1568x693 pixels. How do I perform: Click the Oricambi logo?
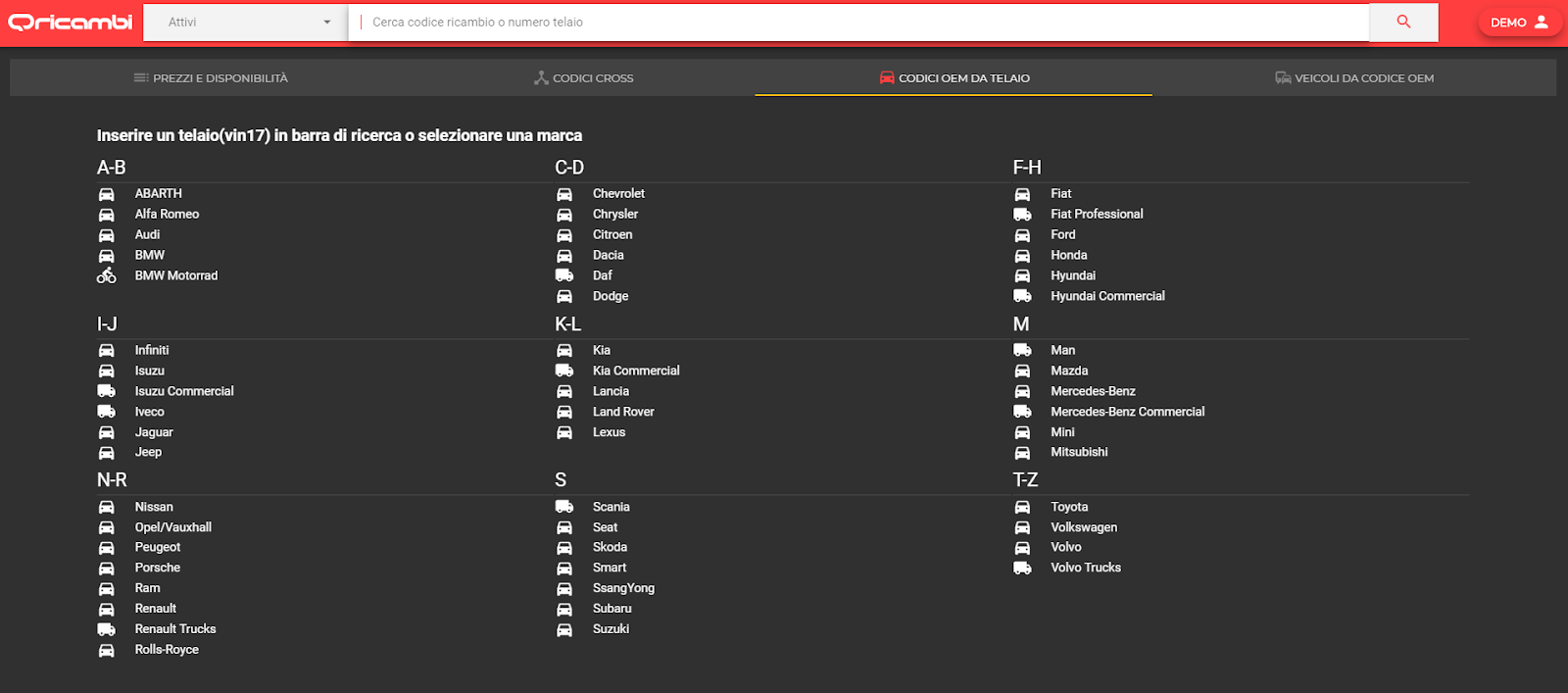pyautogui.click(x=71, y=22)
